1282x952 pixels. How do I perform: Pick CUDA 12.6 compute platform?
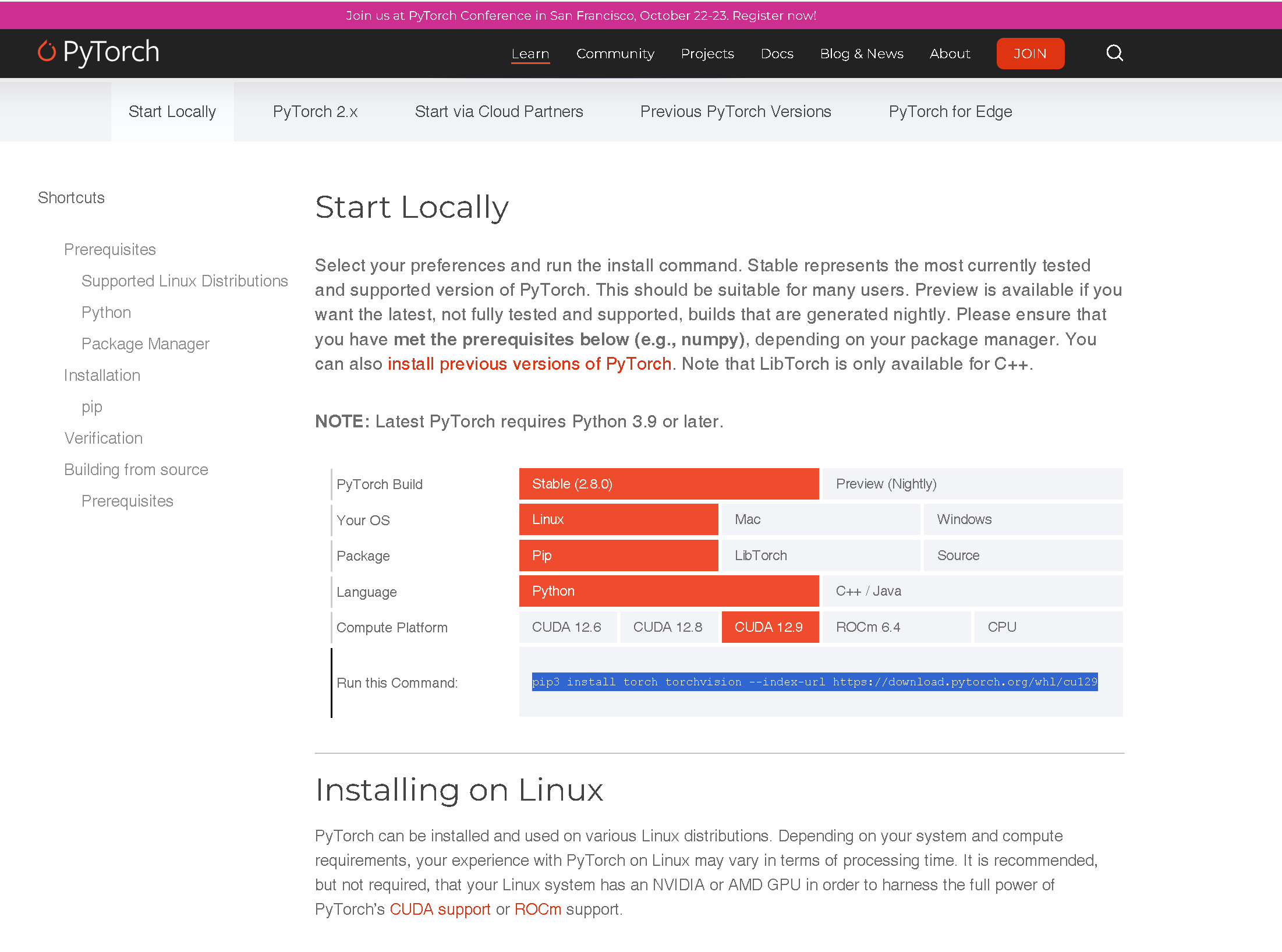(568, 627)
